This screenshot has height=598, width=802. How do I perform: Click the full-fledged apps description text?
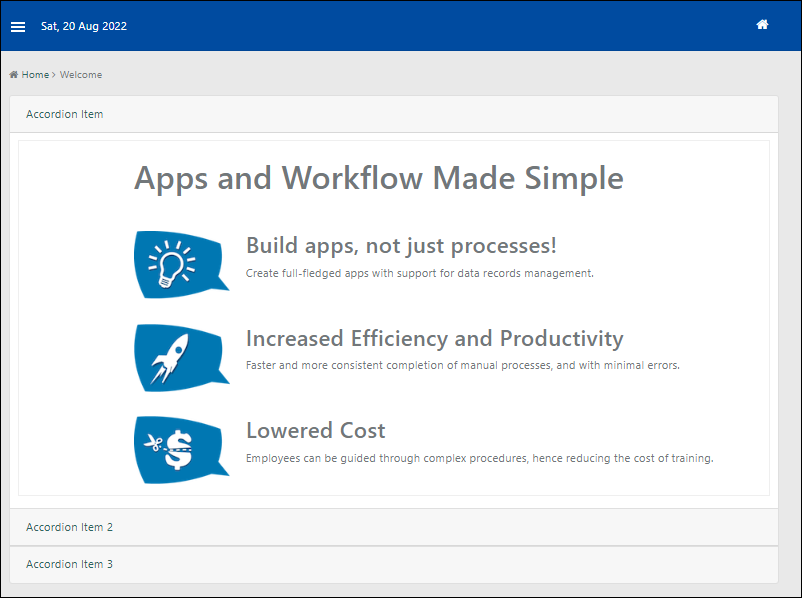tap(419, 273)
